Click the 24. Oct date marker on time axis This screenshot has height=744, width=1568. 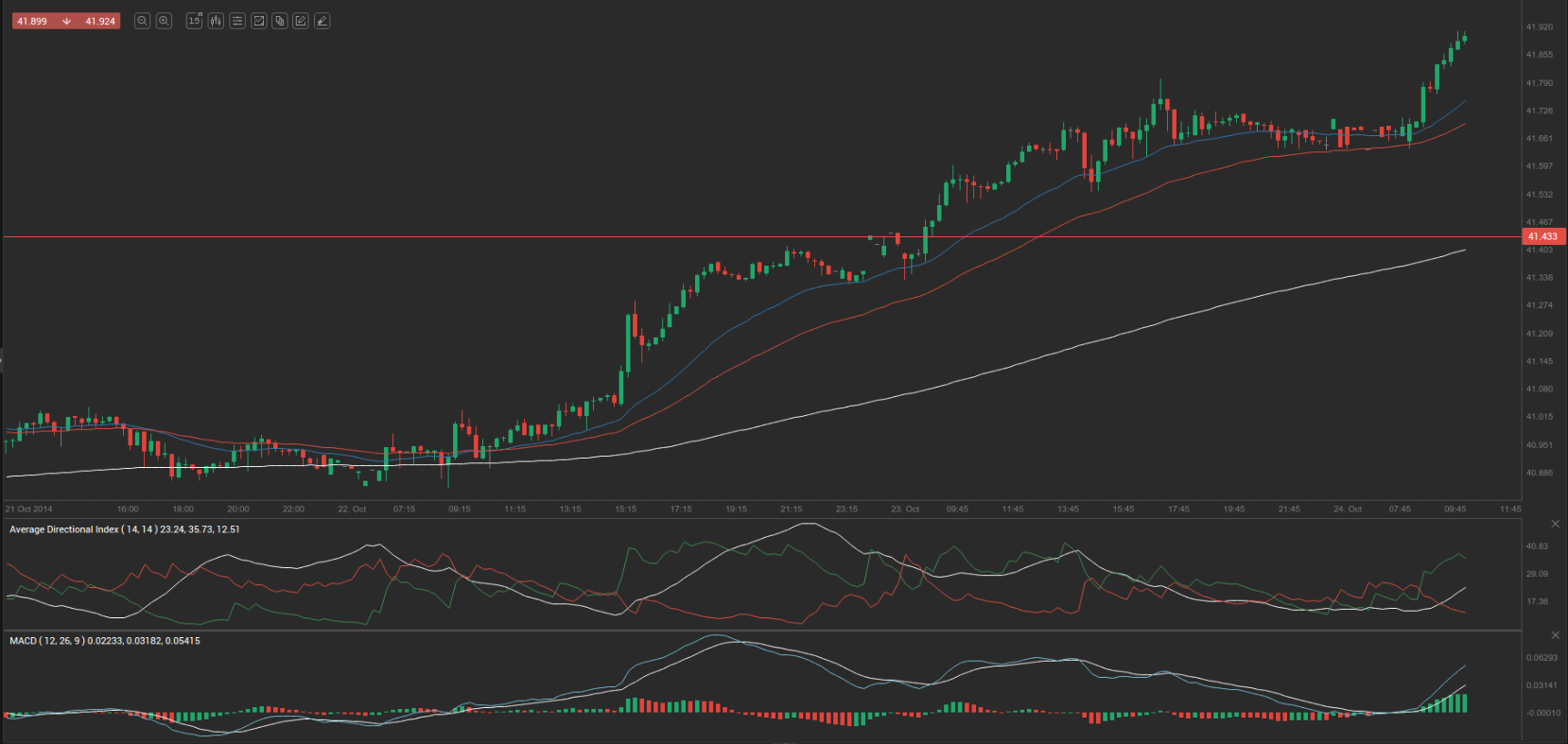pos(1347,510)
